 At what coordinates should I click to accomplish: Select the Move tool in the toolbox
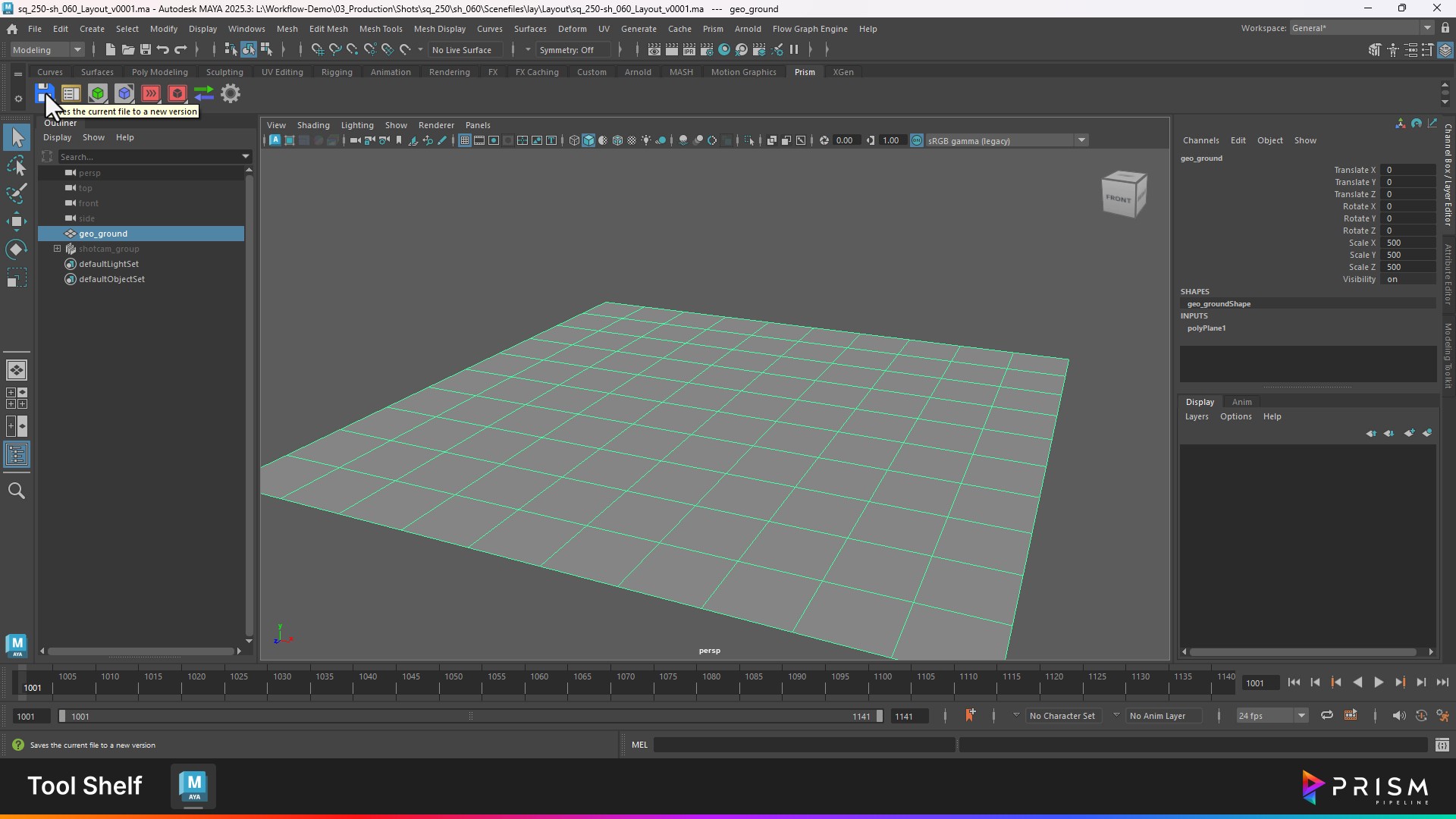pyautogui.click(x=17, y=221)
